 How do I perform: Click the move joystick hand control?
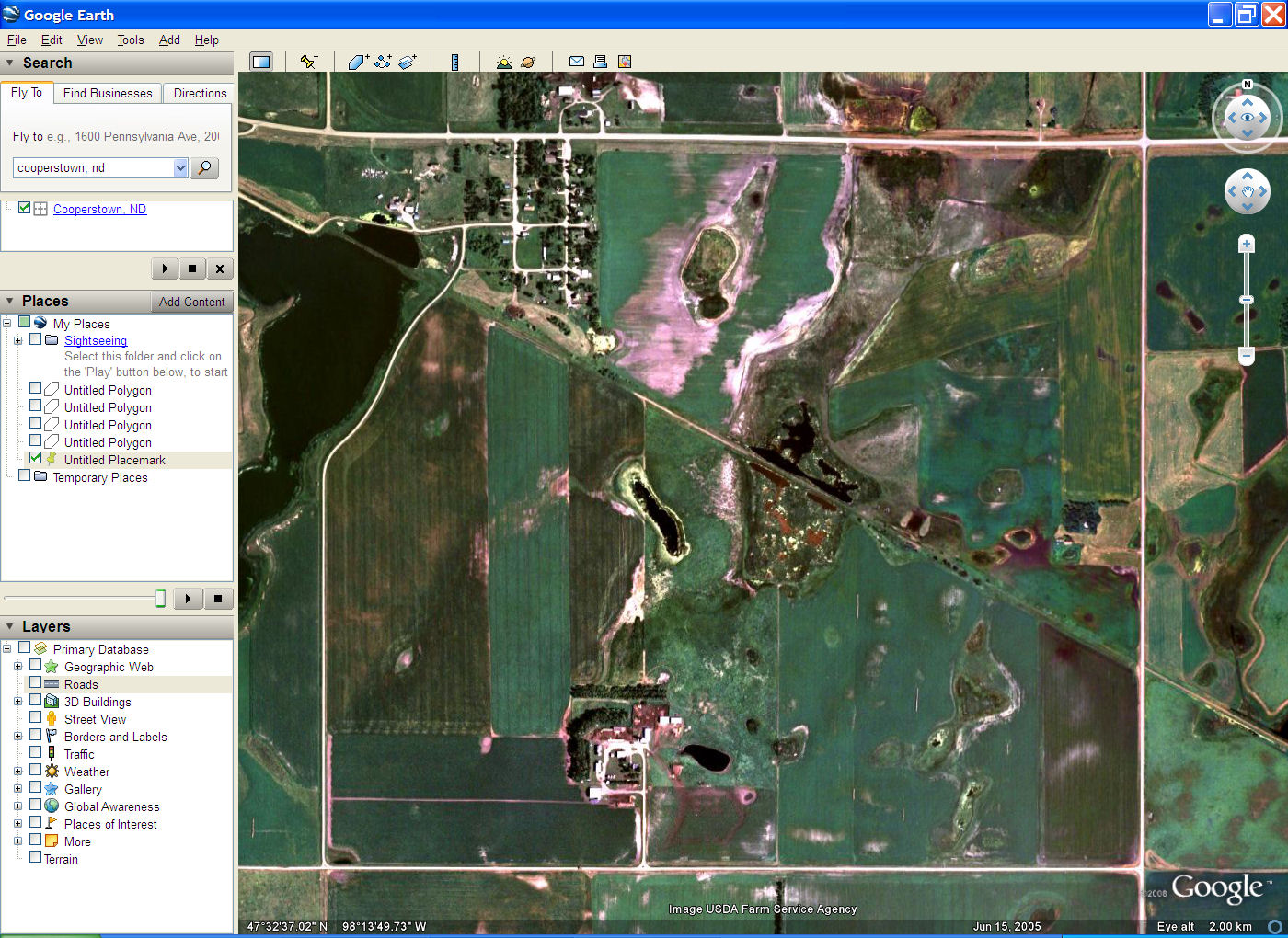click(1248, 191)
